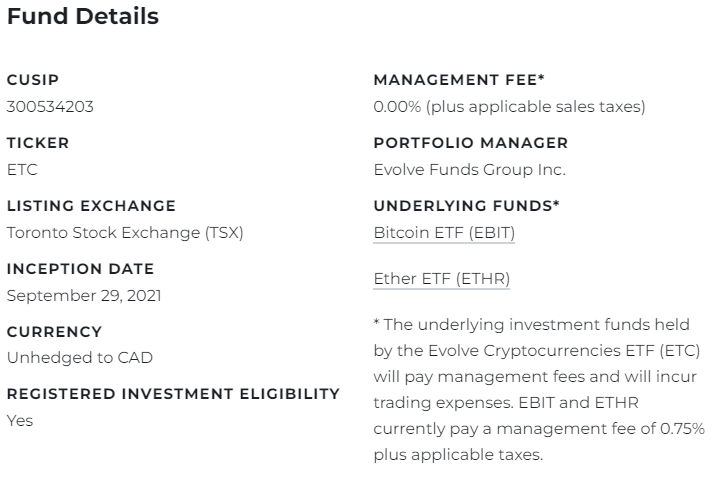Click the September 29, 2021 inception date
This screenshot has width=723, height=478.
84,296
